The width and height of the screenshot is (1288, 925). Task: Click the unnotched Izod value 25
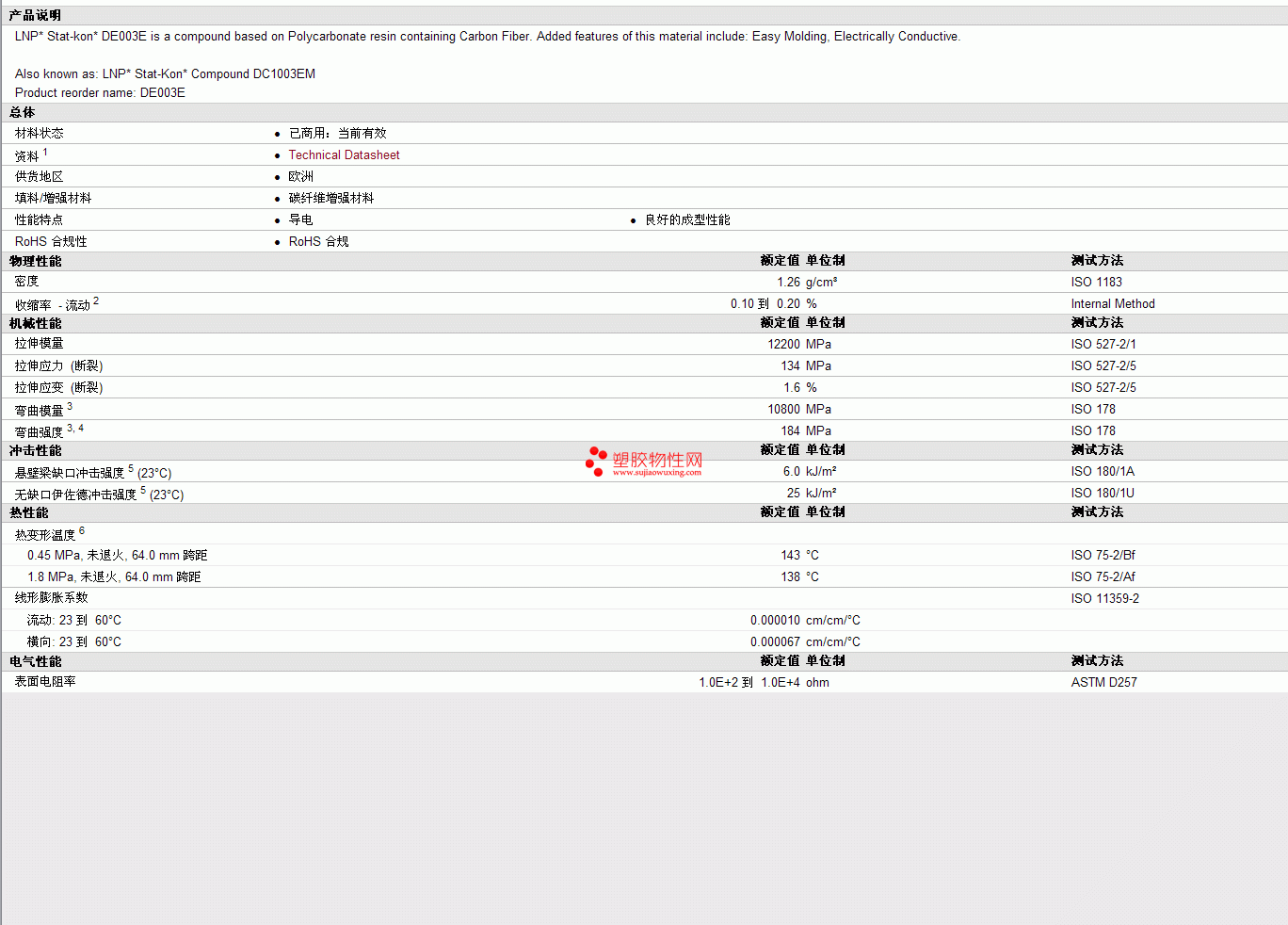click(794, 494)
